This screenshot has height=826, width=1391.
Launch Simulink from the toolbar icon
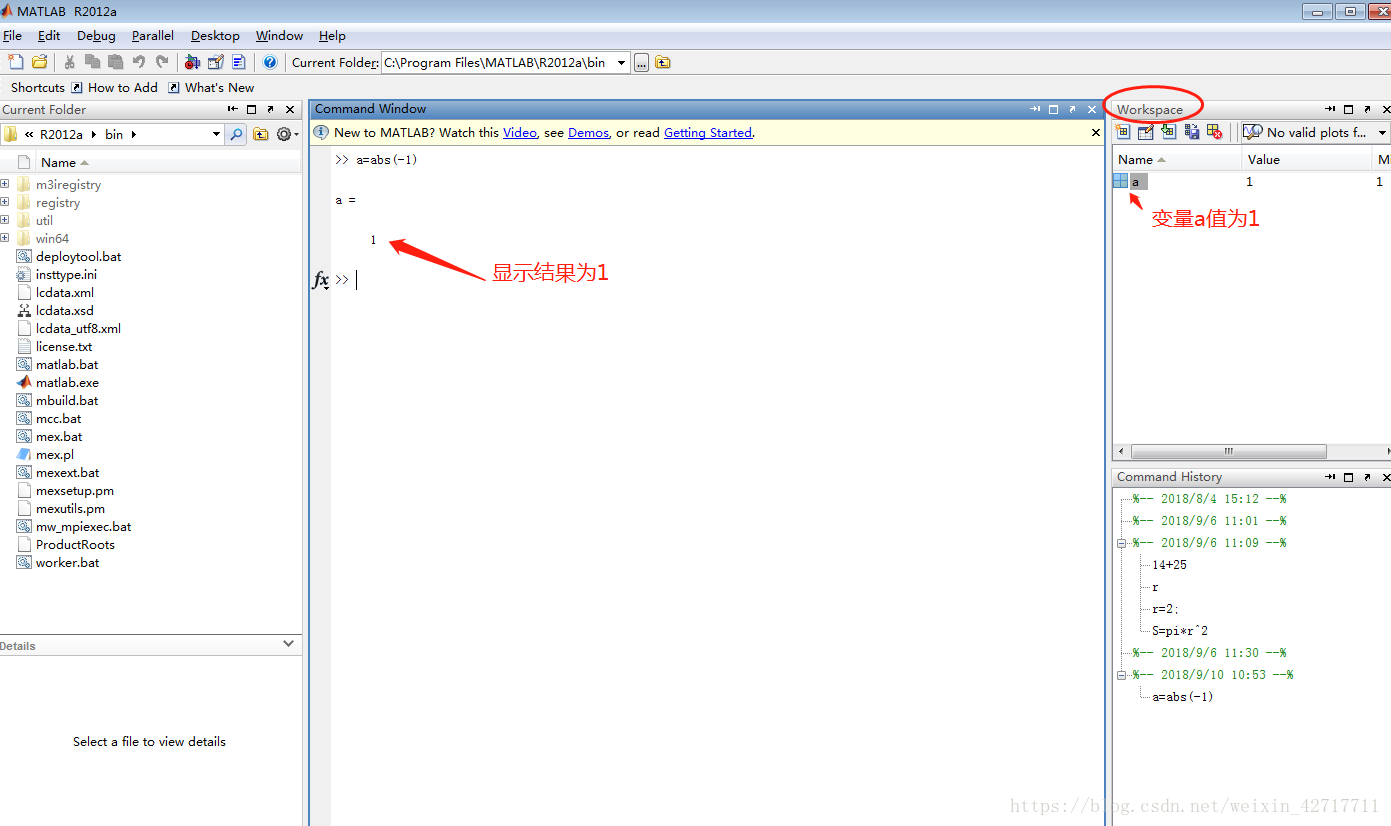pos(193,62)
